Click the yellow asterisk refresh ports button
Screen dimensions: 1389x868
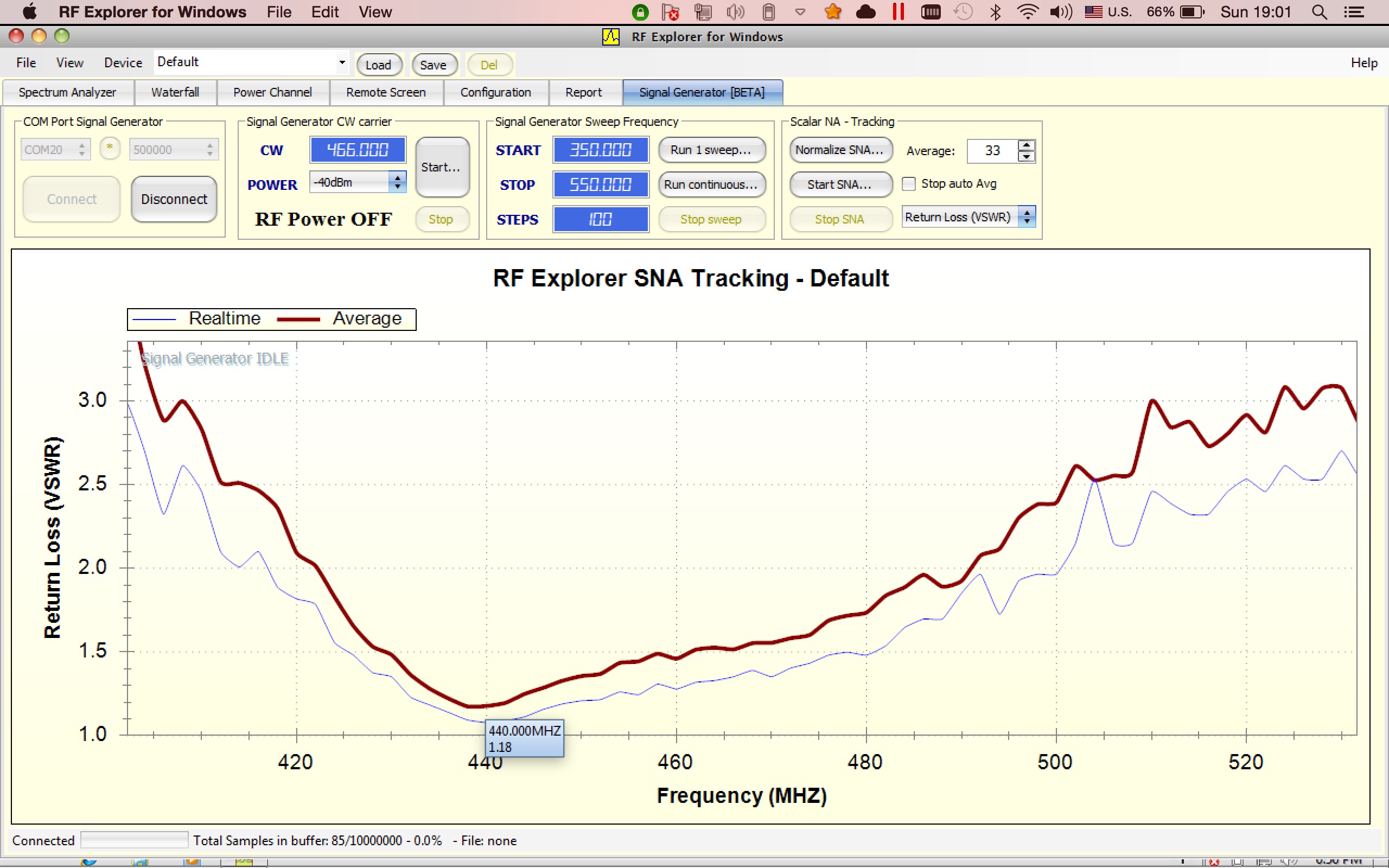110,149
